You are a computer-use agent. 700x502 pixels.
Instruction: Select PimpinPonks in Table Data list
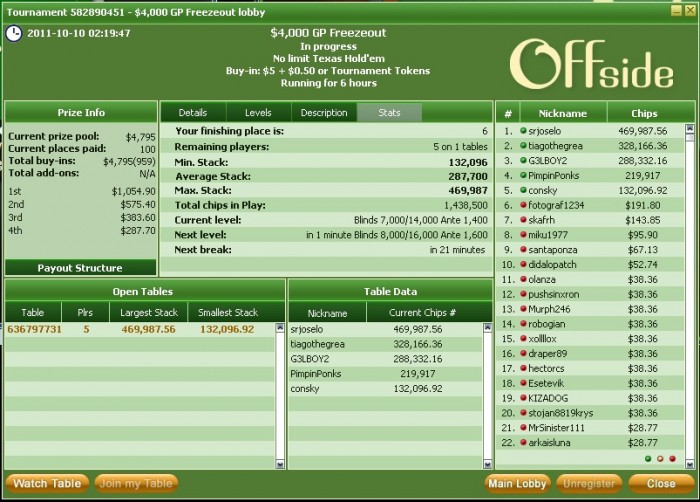point(386,374)
